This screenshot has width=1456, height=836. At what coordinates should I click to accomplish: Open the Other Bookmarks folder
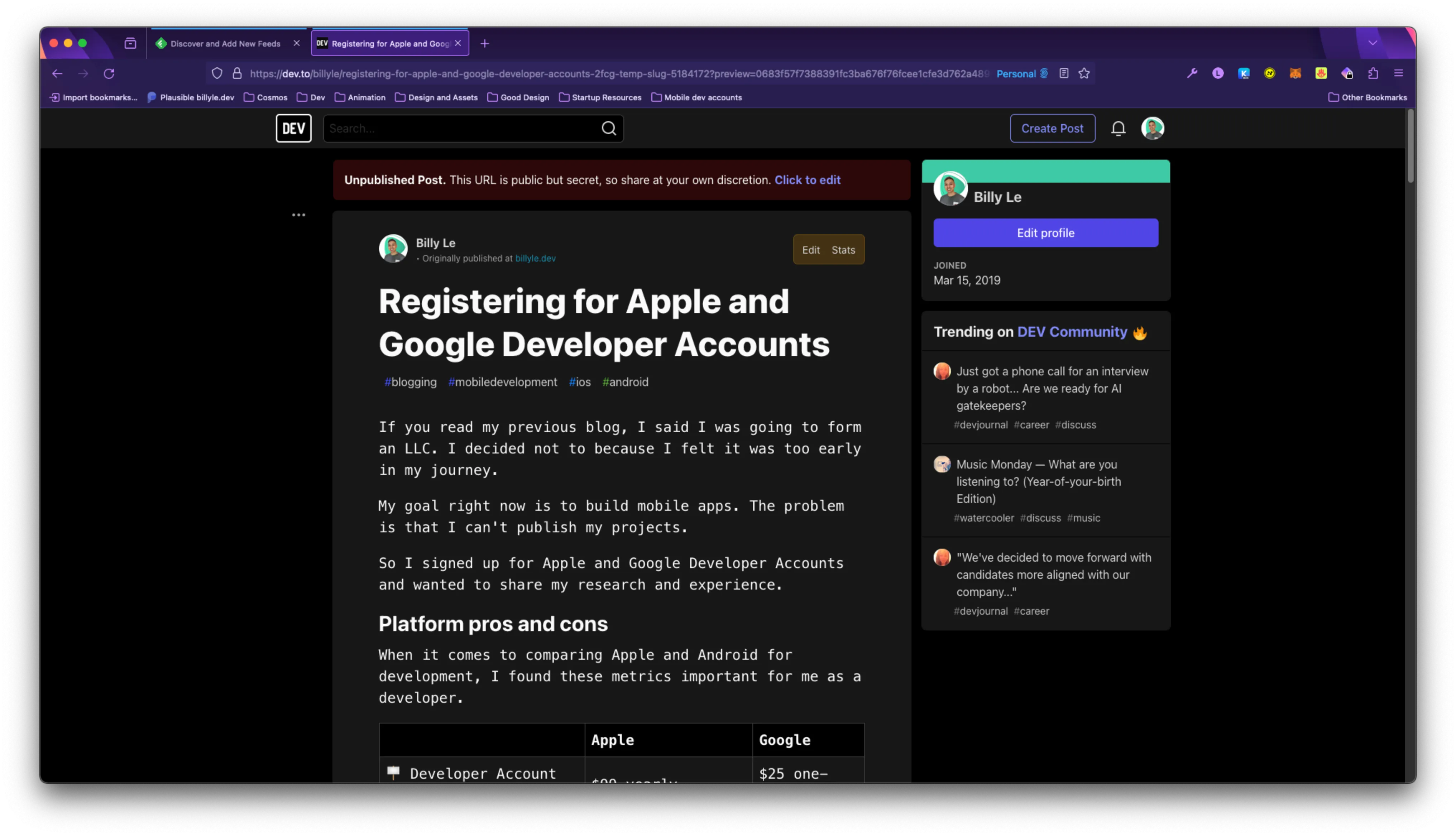(1368, 98)
